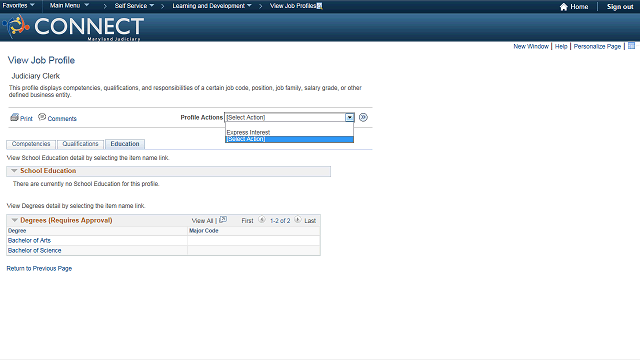Screen dimensions: 640x360
Task: Click the grid icon next to Personalize Page
Action: pos(631,46)
